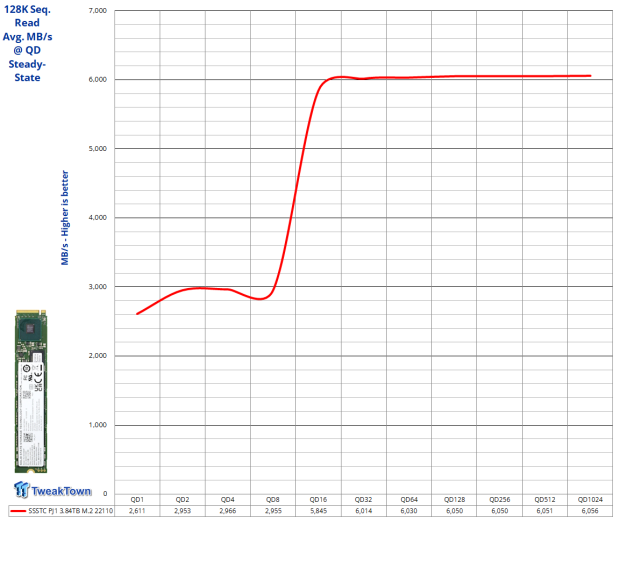Click the 0 y-axis label
620x568 pixels.
coord(105,494)
